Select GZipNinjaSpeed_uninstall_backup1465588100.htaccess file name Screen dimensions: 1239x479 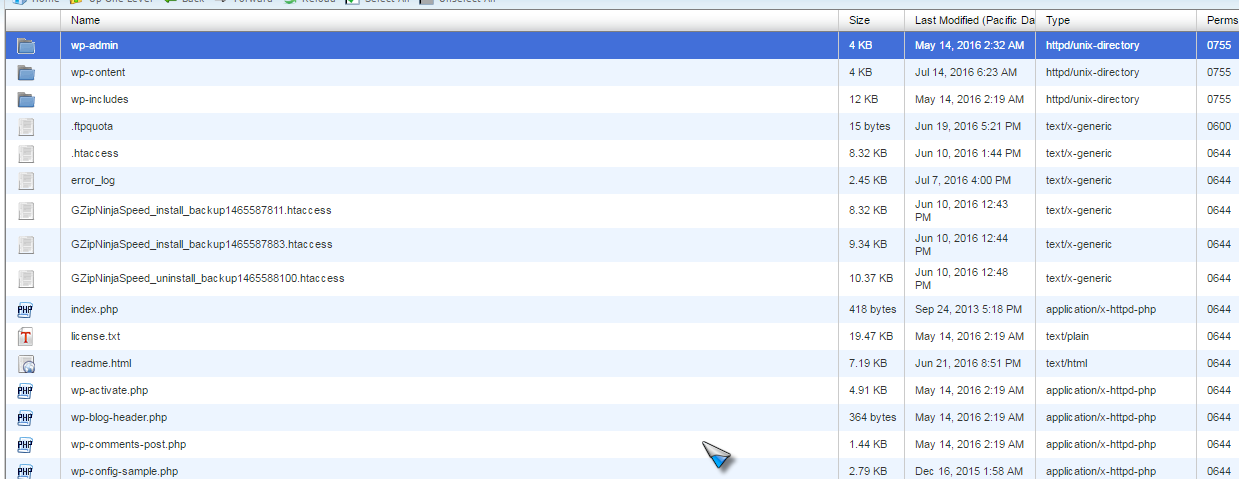(x=208, y=279)
